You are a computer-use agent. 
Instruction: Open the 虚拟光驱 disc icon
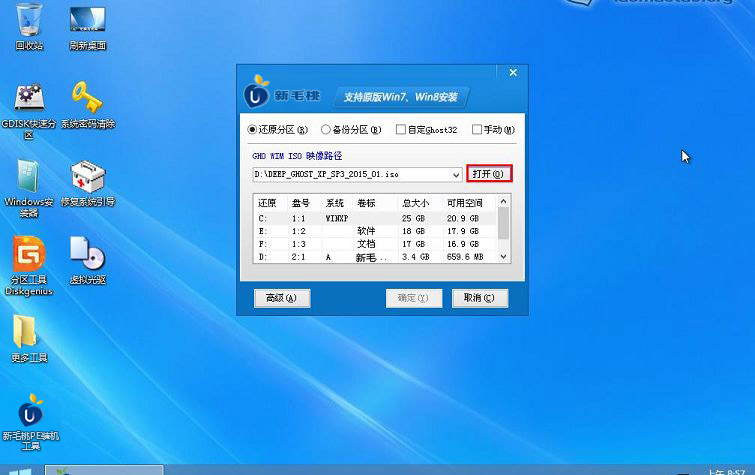(88, 260)
